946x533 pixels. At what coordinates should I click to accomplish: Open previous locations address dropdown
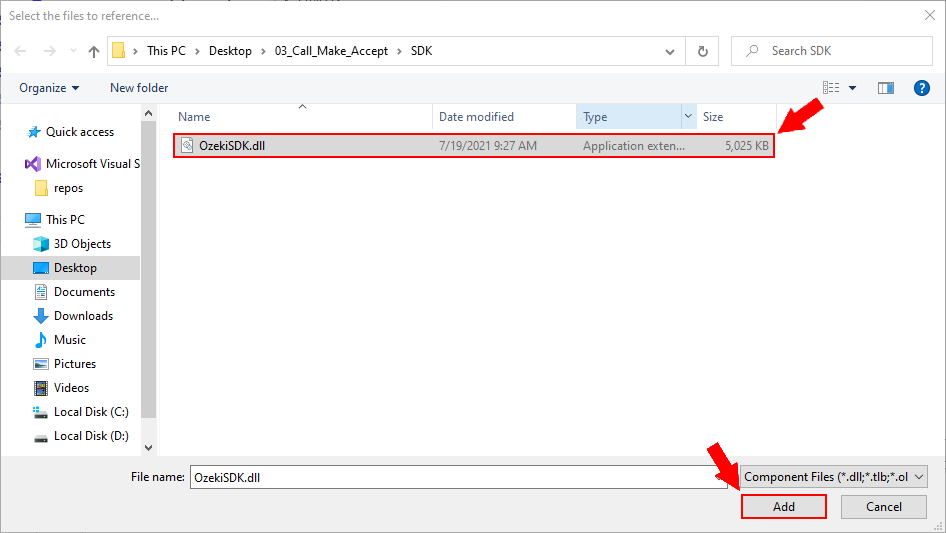coord(670,51)
